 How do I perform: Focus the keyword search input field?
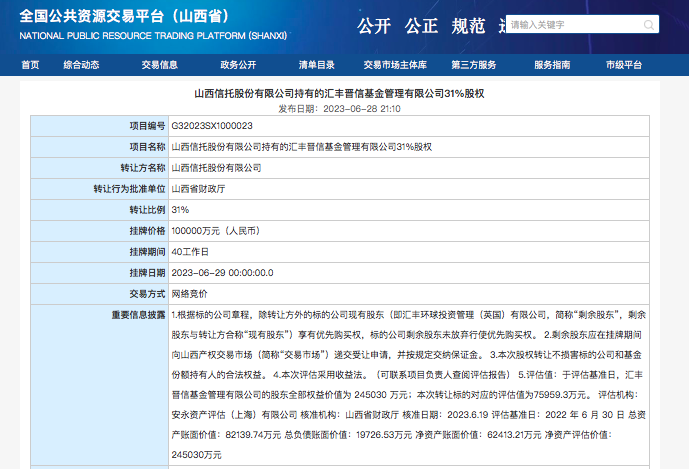(582, 25)
